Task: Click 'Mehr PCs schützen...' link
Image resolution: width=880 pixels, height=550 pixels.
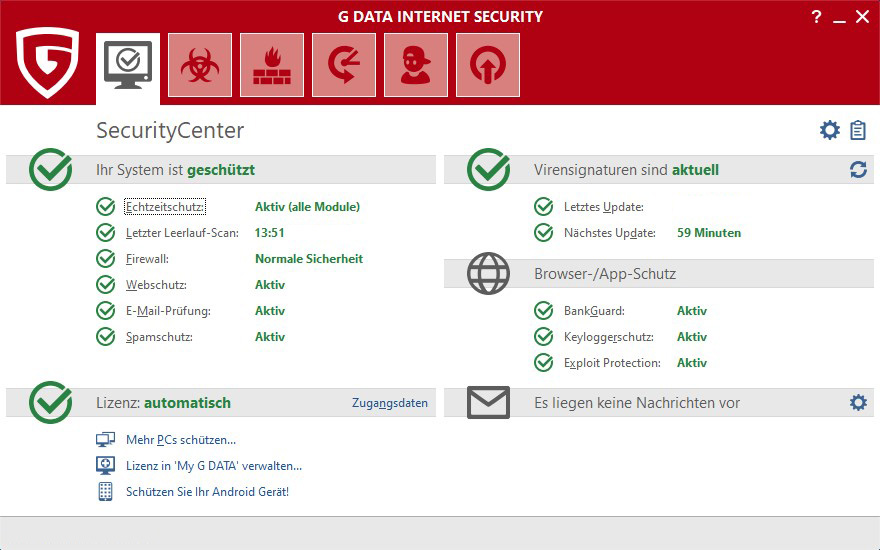Action: point(180,440)
